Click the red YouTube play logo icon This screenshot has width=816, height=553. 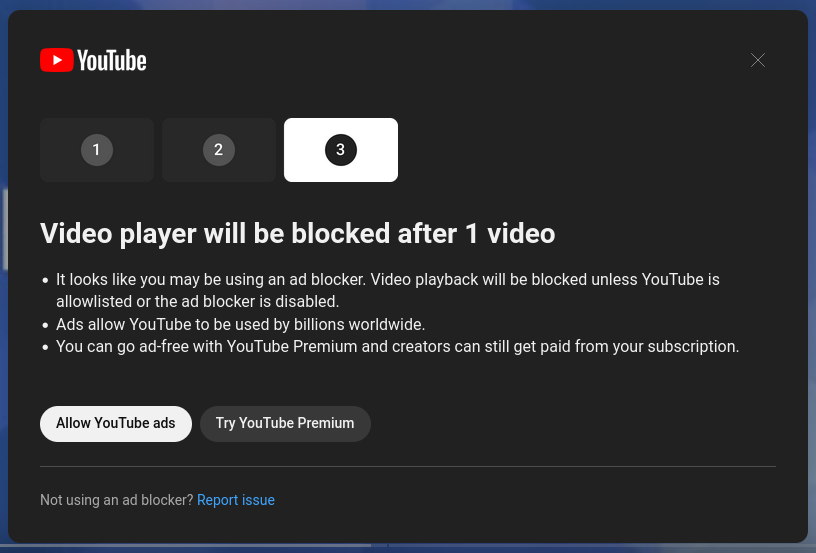point(56,60)
